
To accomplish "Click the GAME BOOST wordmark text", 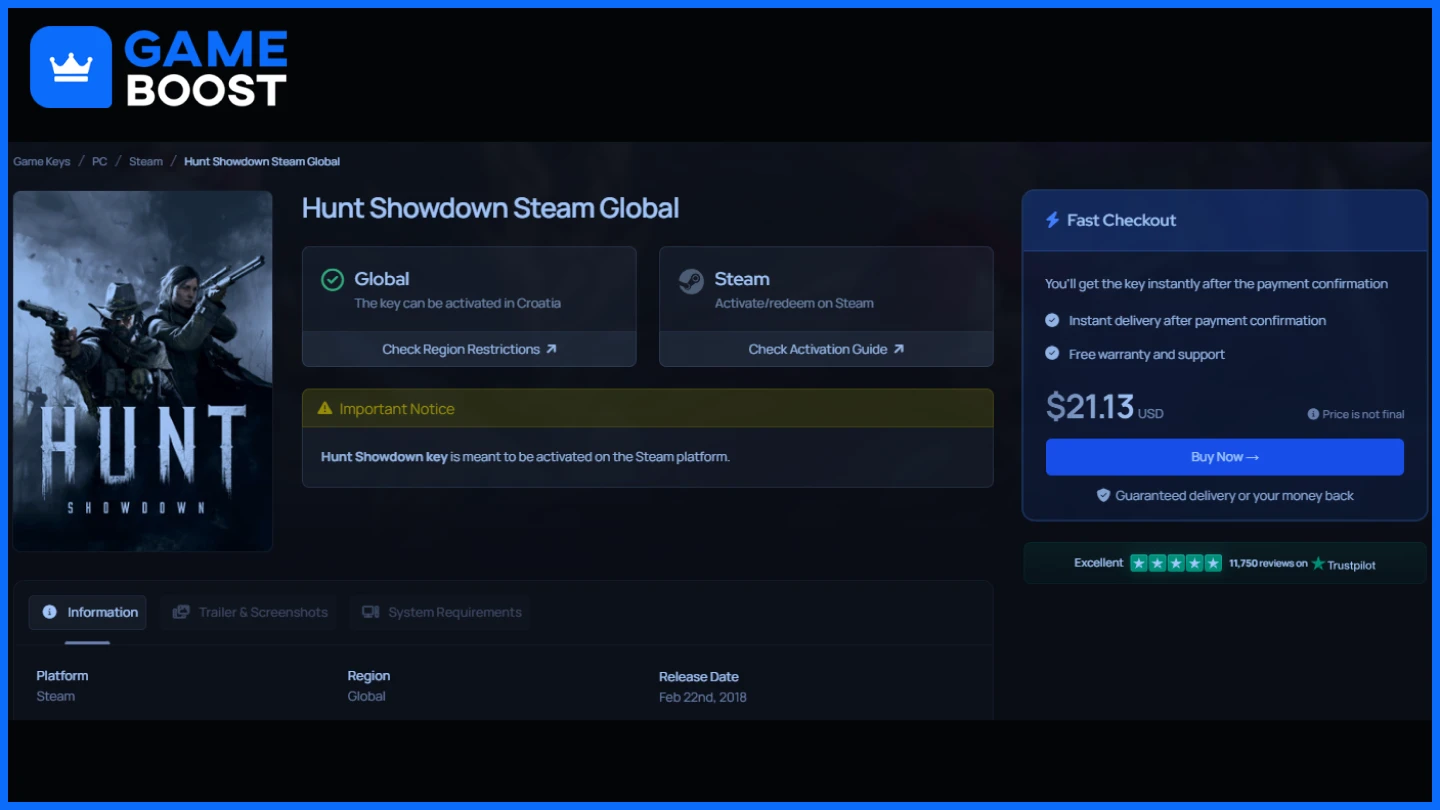I will click(x=206, y=68).
